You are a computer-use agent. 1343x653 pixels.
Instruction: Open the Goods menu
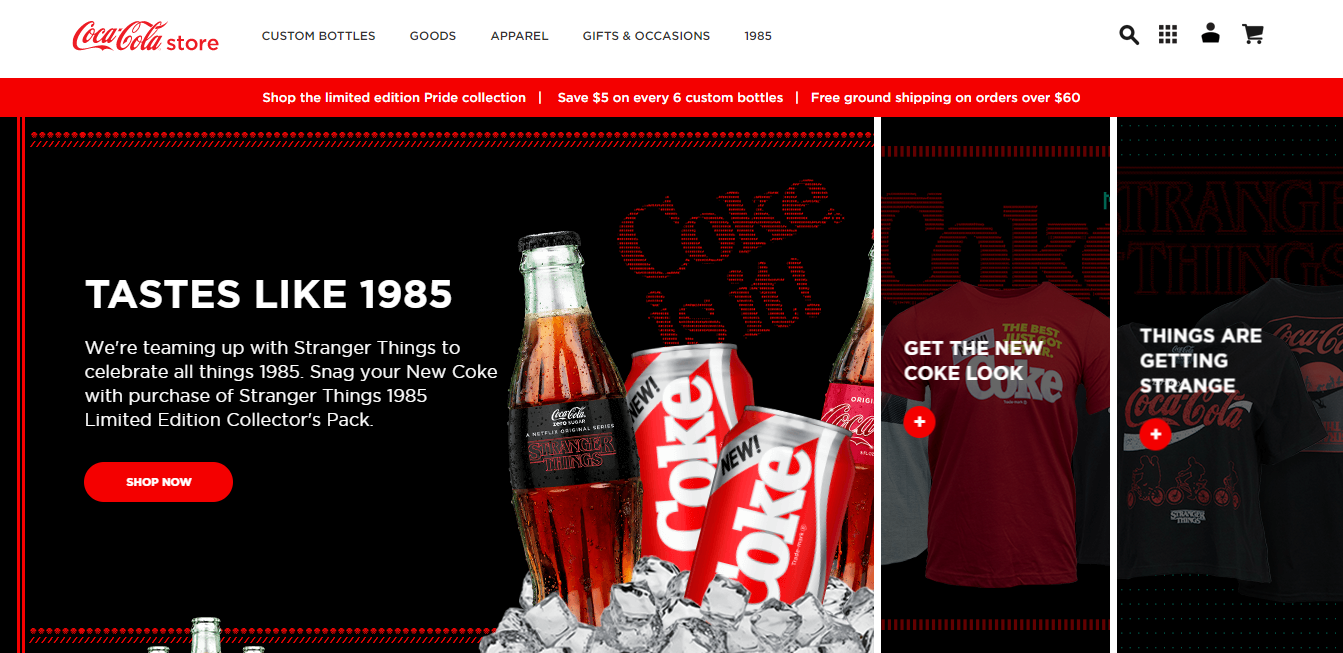coord(433,36)
